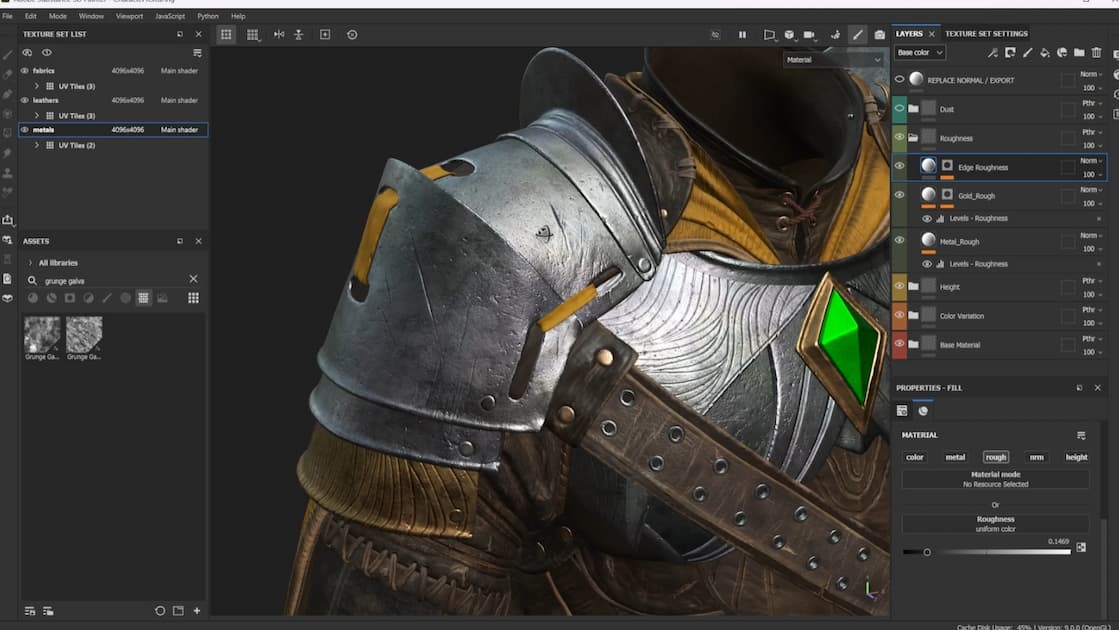Expand UV Tiles under metals
The height and width of the screenshot is (630, 1119).
(x=37, y=145)
